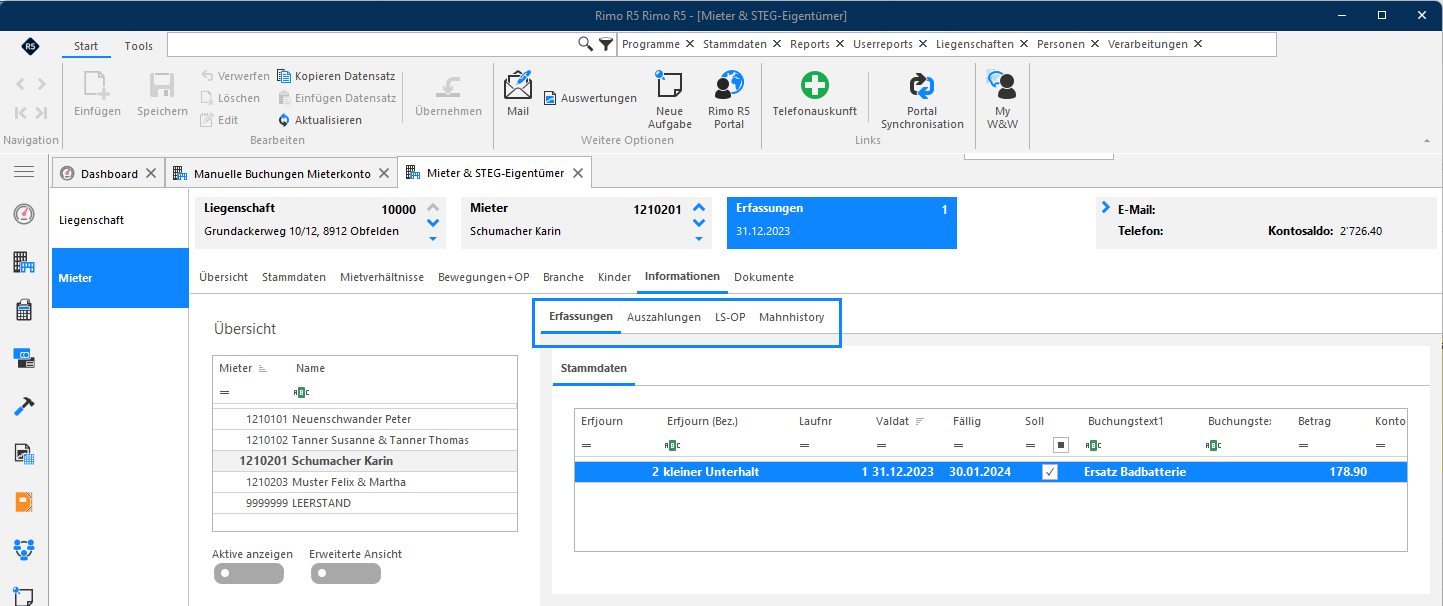Click the Betrag value 178.90
Image resolution: width=1443 pixels, height=606 pixels.
click(1349, 471)
